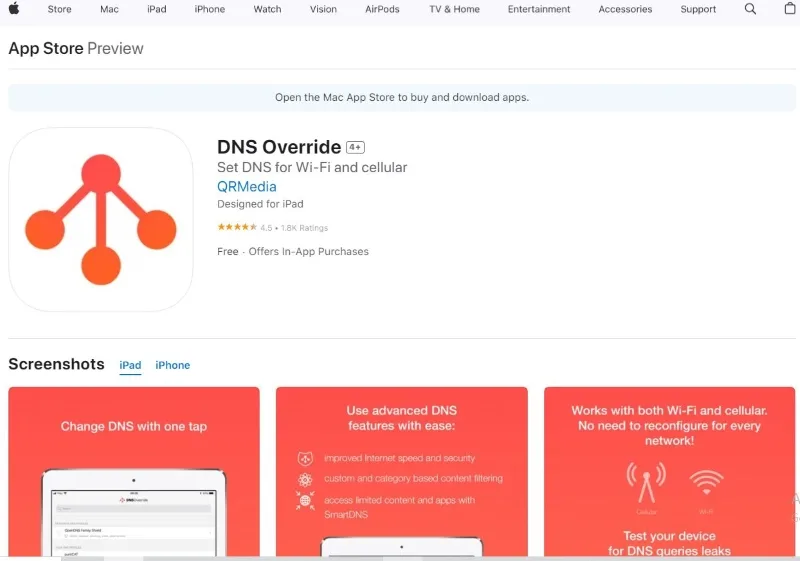Open the search magnifier icon
The image size is (800, 561).
(x=750, y=9)
